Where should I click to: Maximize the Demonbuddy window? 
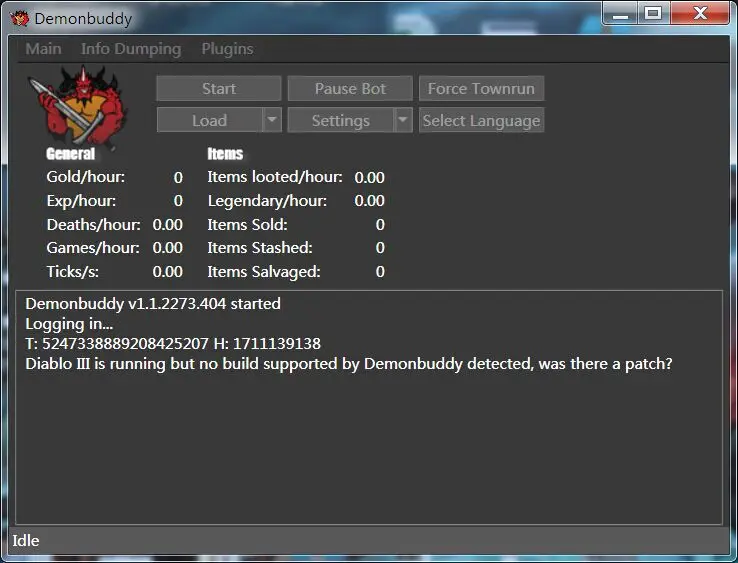653,14
